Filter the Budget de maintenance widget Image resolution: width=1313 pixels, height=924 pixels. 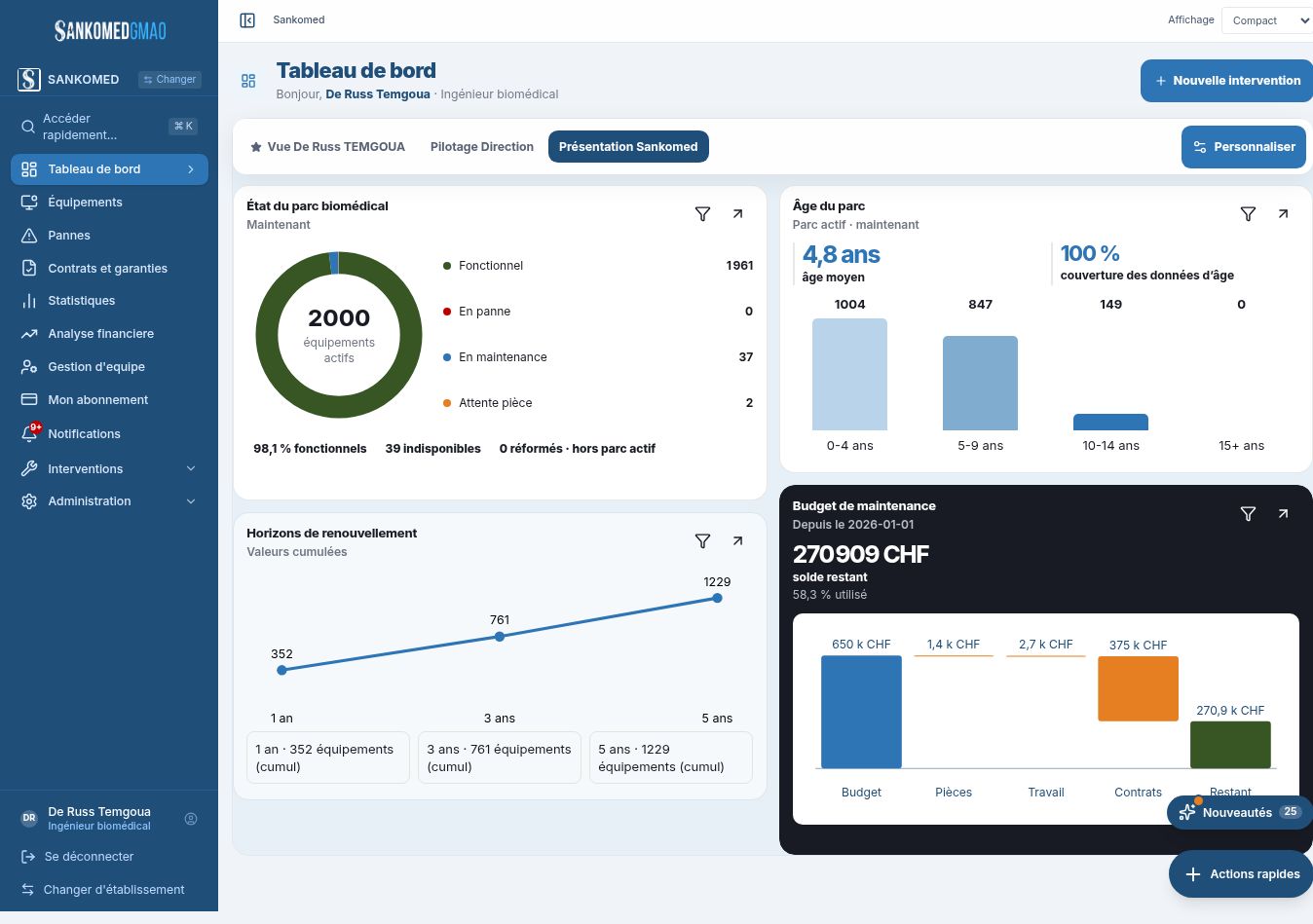(1248, 514)
